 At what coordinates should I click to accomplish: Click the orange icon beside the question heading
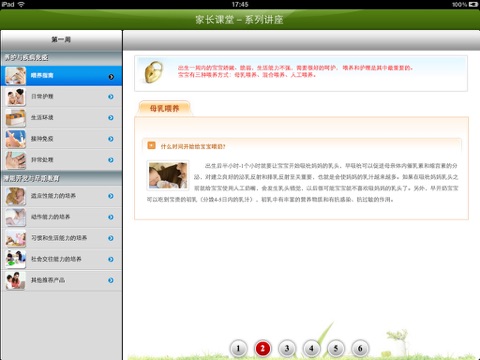pyautogui.click(x=152, y=145)
